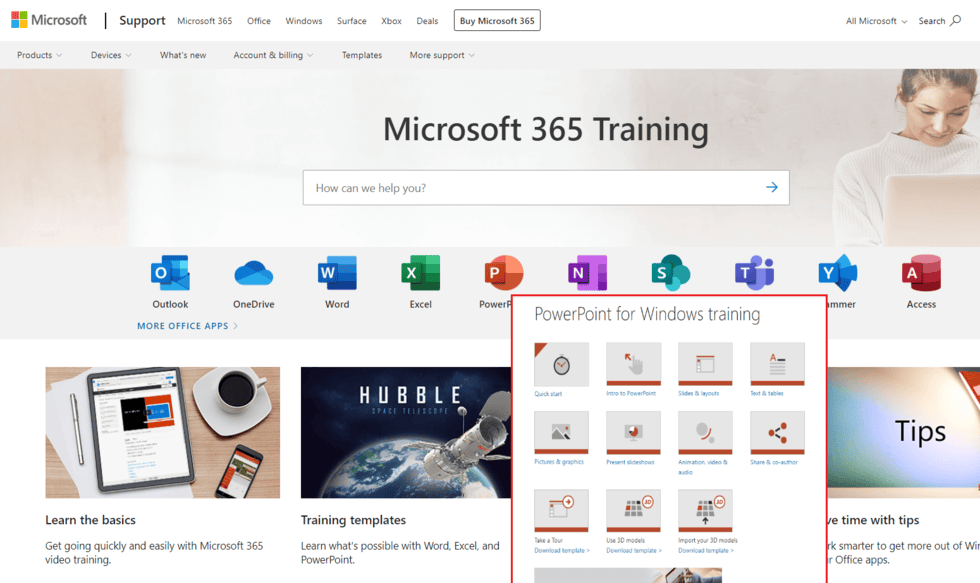
Task: Click the Learn the basics heading
Action: click(x=90, y=520)
